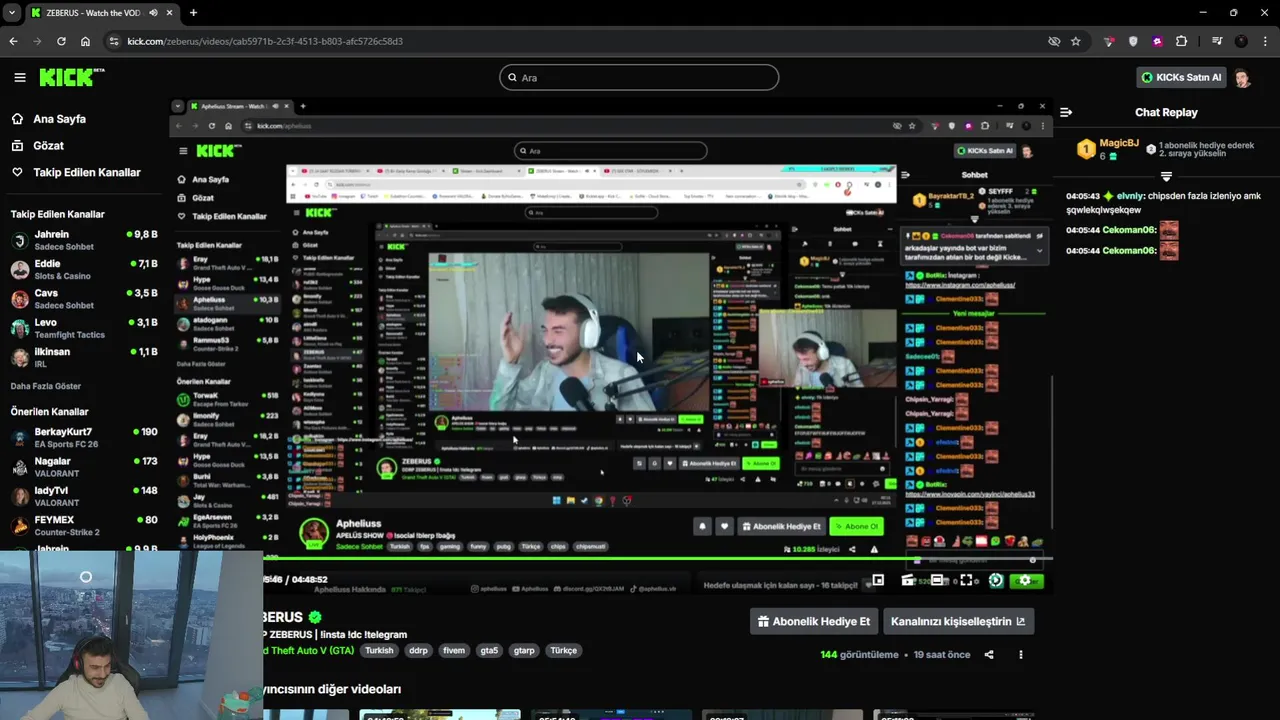Click Abonelik Hediye Et below the video
This screenshot has height=720, width=1280.
814,621
